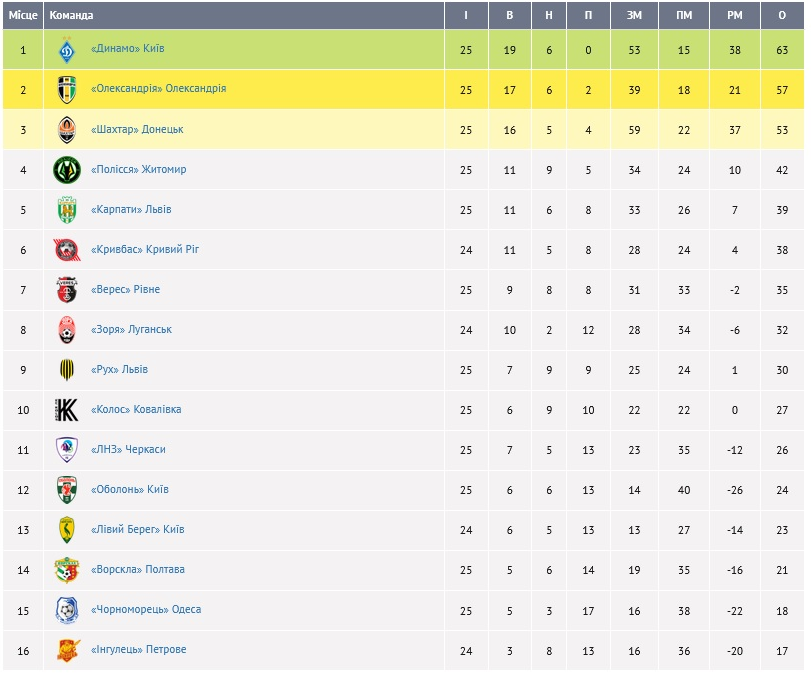This screenshot has height=675, width=811.
Task: Click the Oleksandriya club crest
Action: pos(66,90)
